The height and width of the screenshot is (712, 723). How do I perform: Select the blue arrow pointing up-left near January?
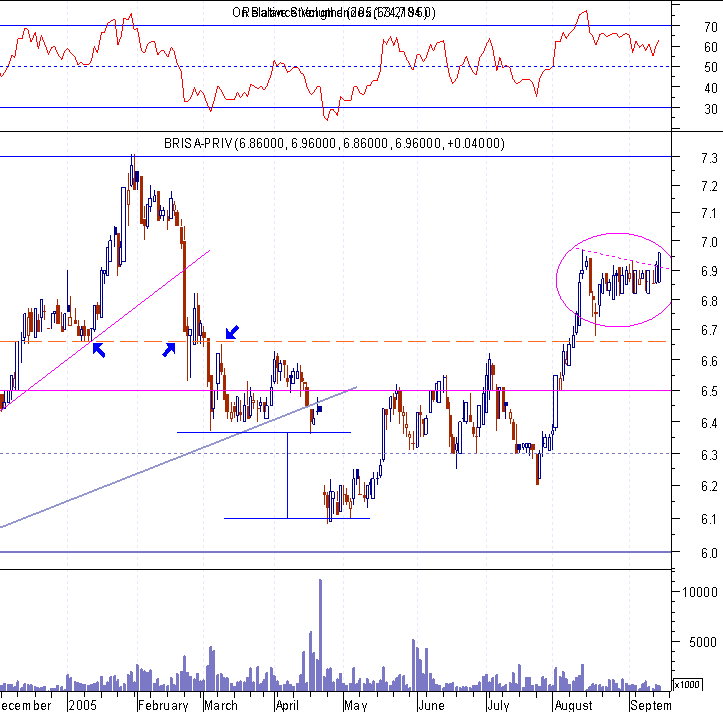(99, 350)
